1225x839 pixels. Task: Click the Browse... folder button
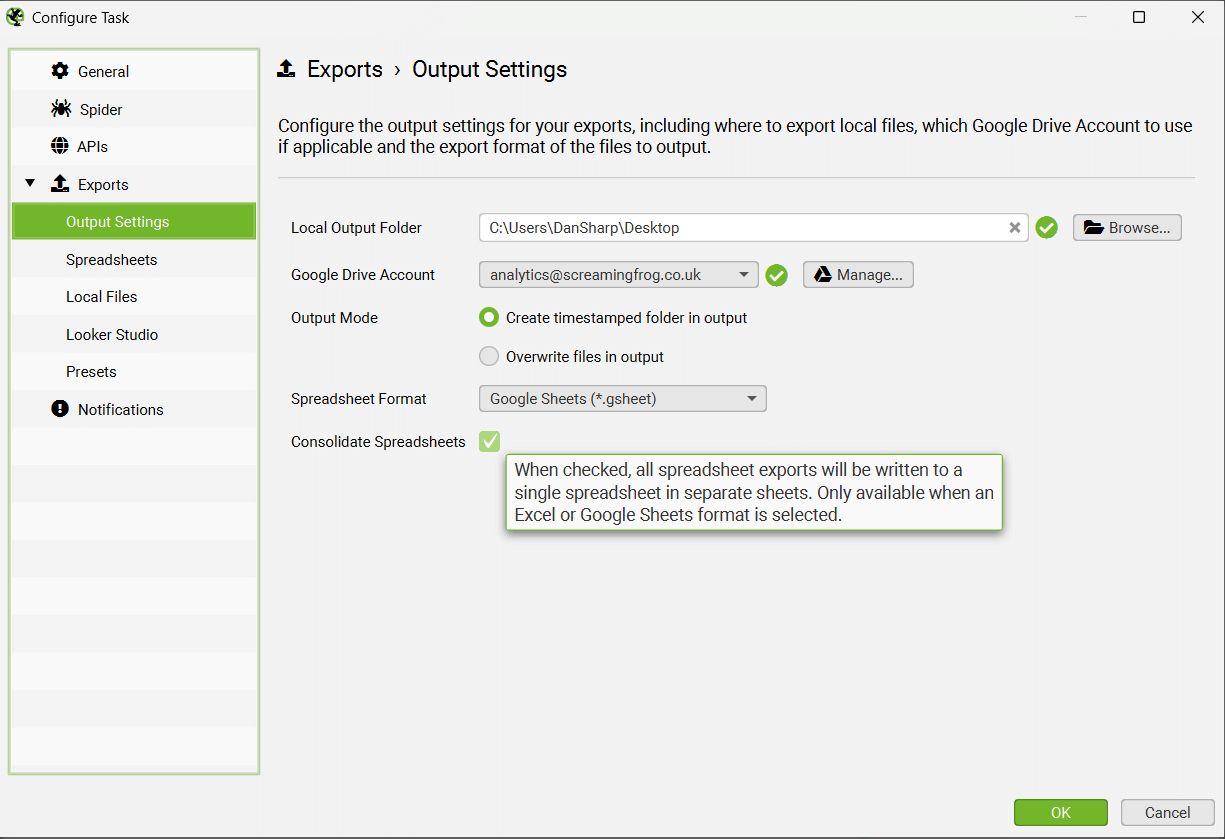1127,228
